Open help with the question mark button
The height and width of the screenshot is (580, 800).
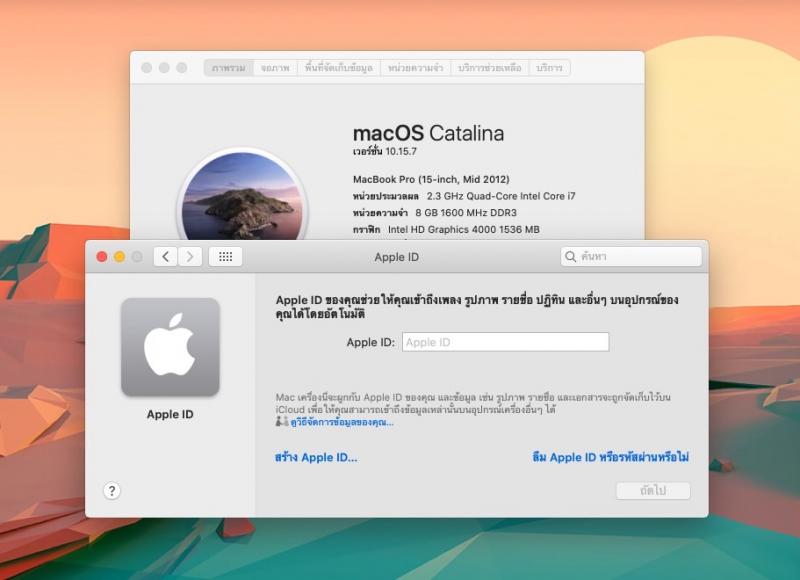(112, 491)
